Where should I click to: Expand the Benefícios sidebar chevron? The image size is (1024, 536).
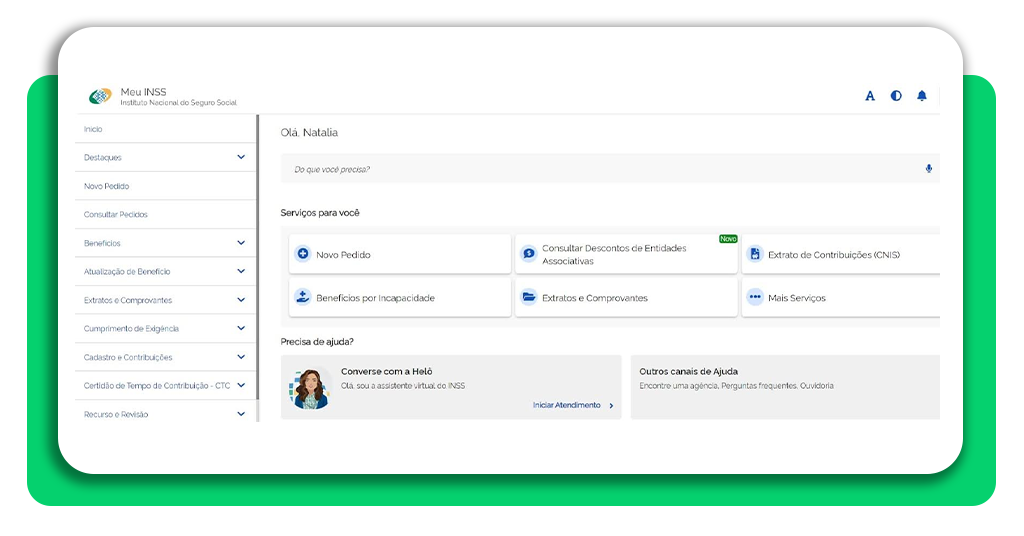coord(241,243)
